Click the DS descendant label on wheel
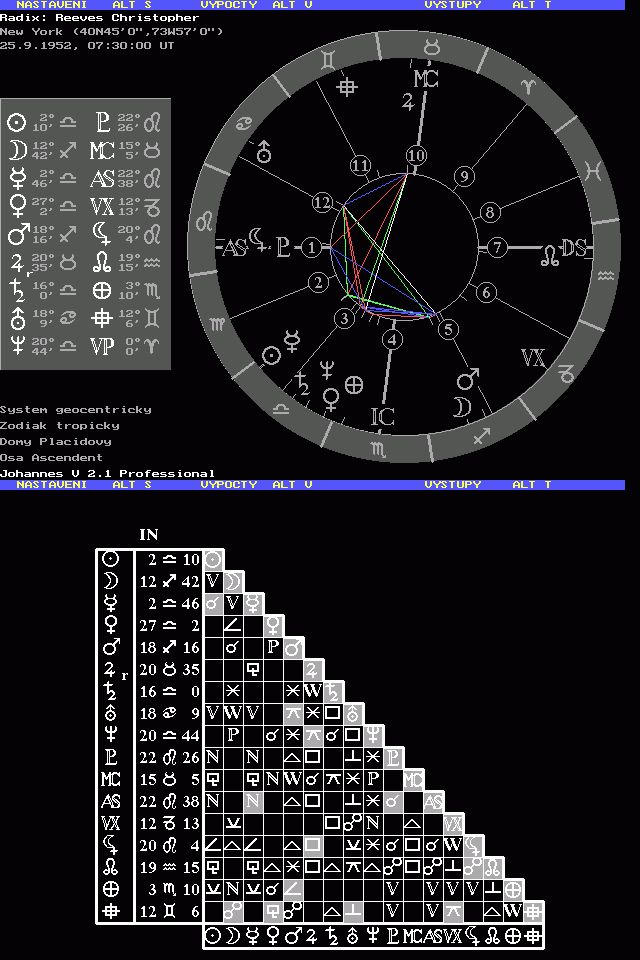 pos(574,249)
